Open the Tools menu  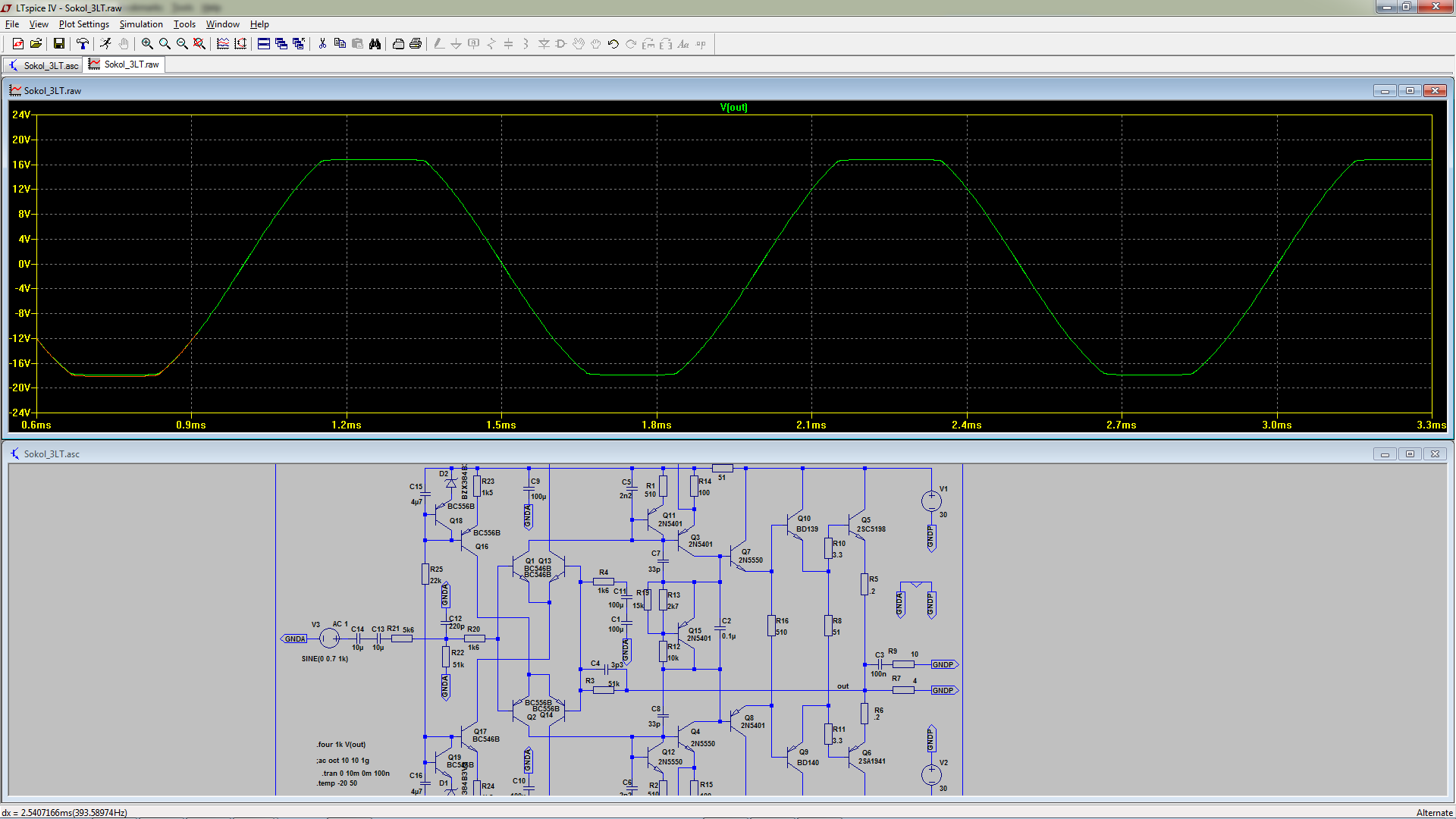[x=184, y=24]
